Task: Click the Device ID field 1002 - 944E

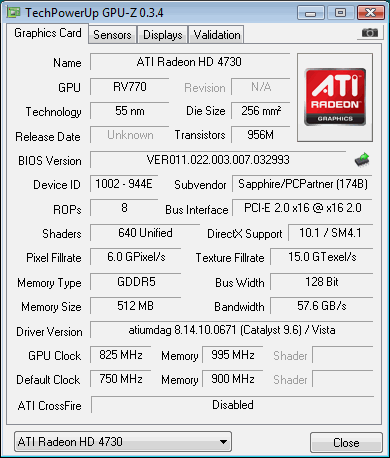Action: (x=124, y=184)
